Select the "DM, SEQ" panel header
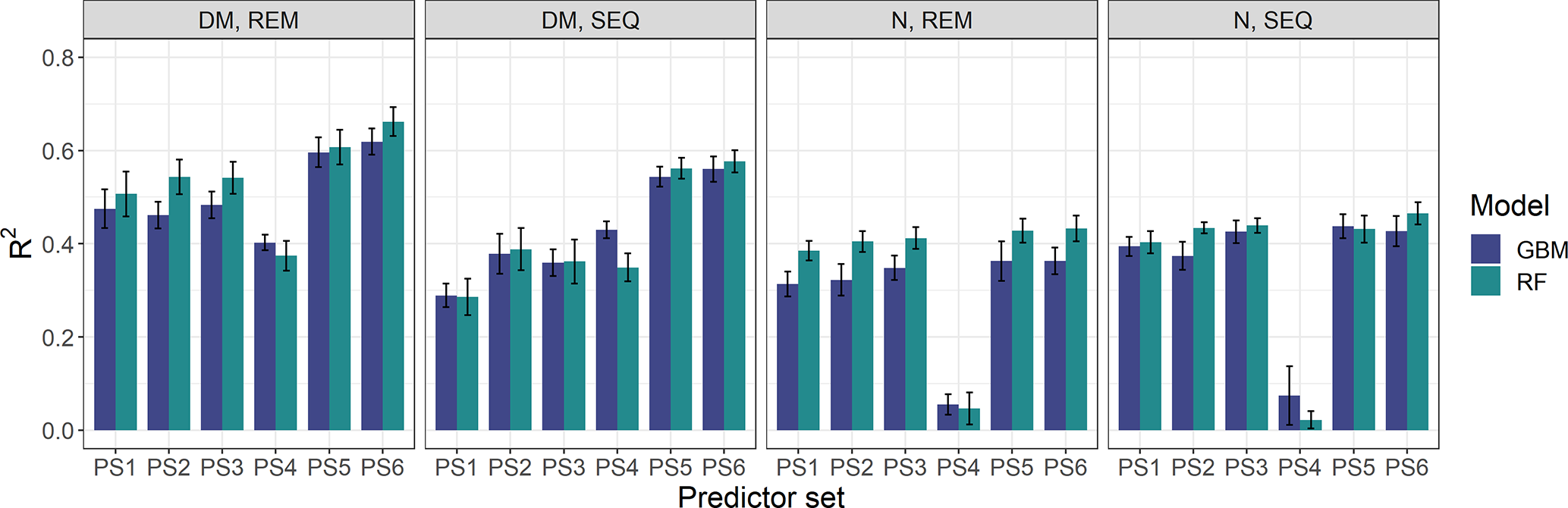This screenshot has height=508, width=1568. click(590, 20)
